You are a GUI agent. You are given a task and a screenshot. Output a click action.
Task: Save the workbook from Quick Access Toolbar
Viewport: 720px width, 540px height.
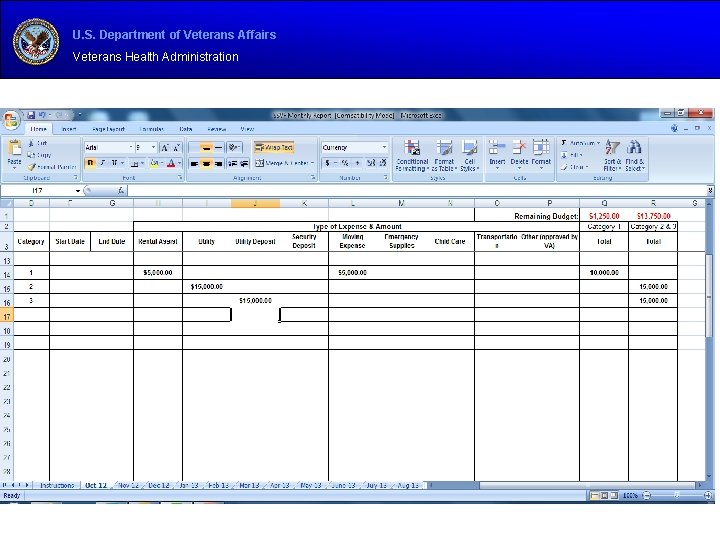coord(31,115)
